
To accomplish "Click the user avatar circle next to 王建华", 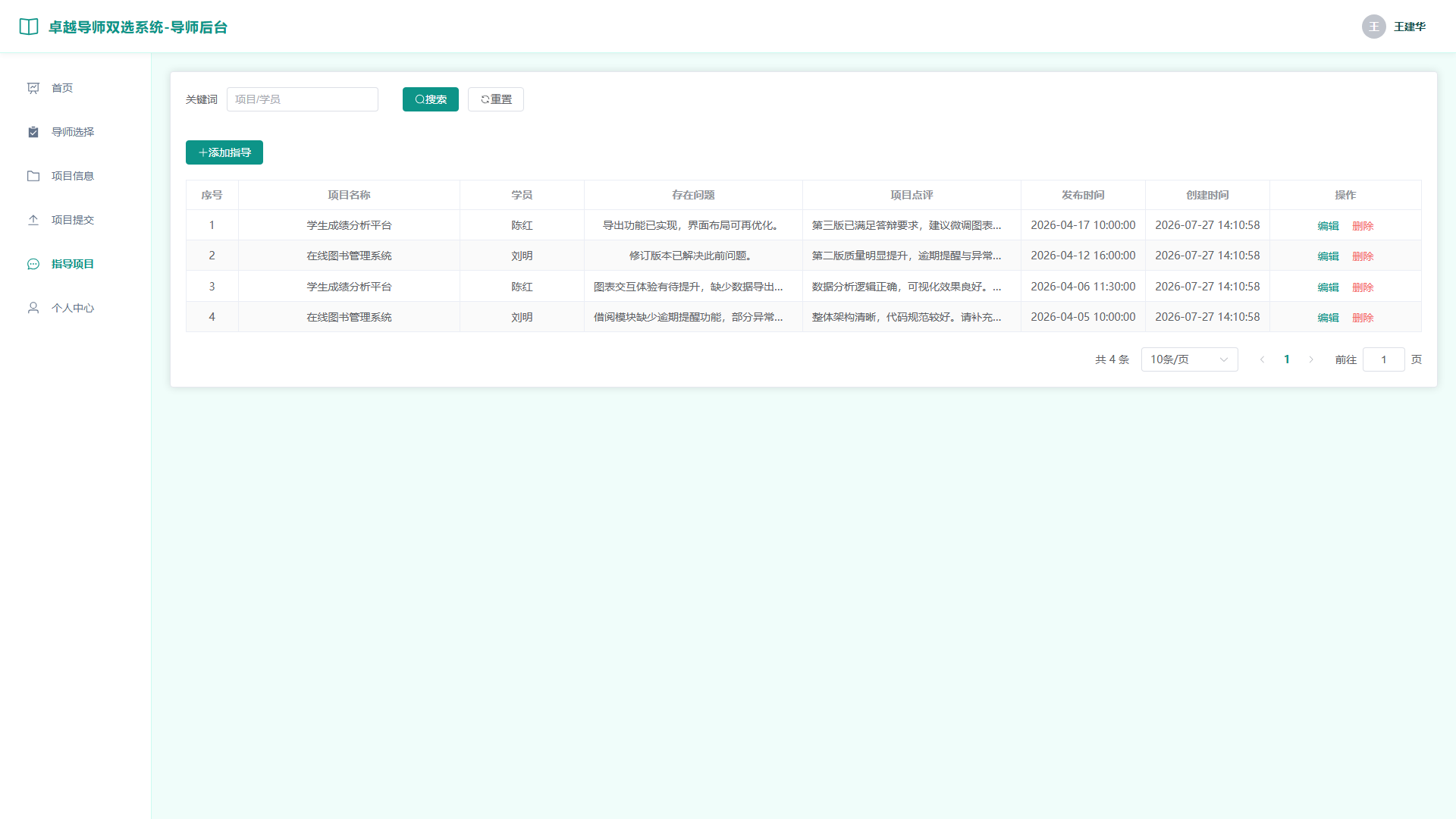I will (x=1374, y=27).
